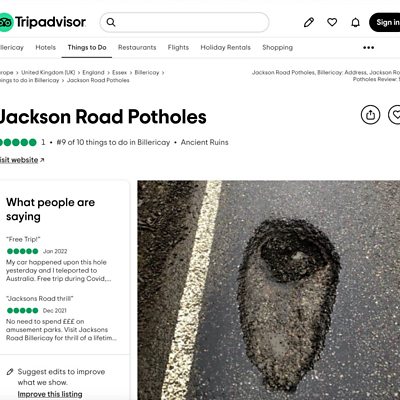This screenshot has height=400, width=400.
Task: Open the pothole photo
Action: (x=269, y=290)
